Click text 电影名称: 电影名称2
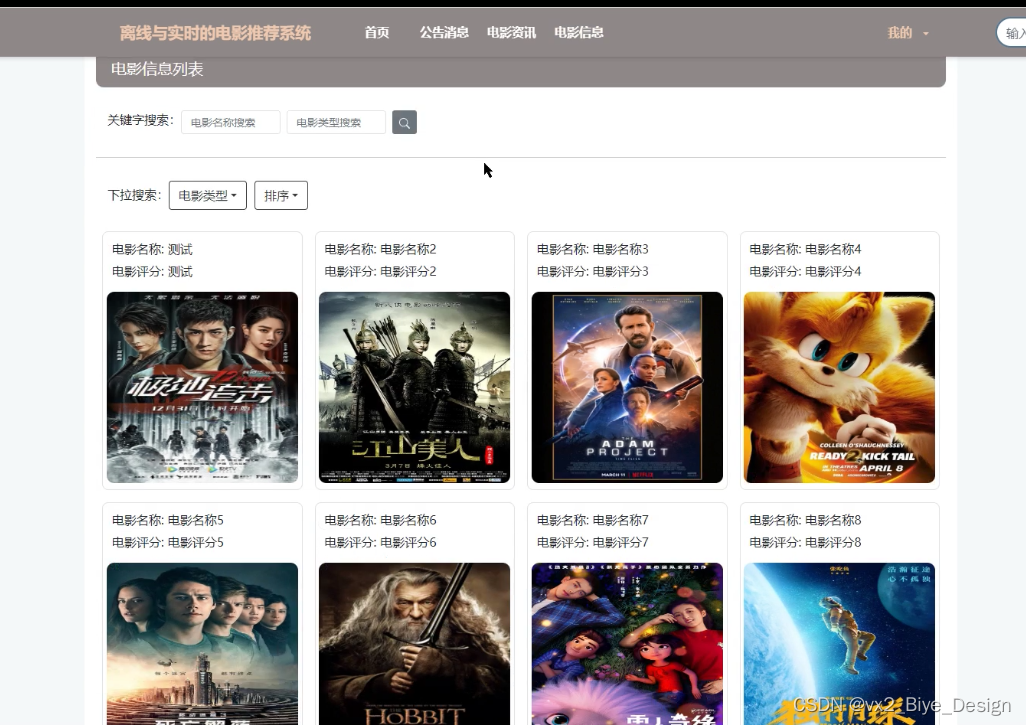1026x725 pixels. click(x=380, y=249)
